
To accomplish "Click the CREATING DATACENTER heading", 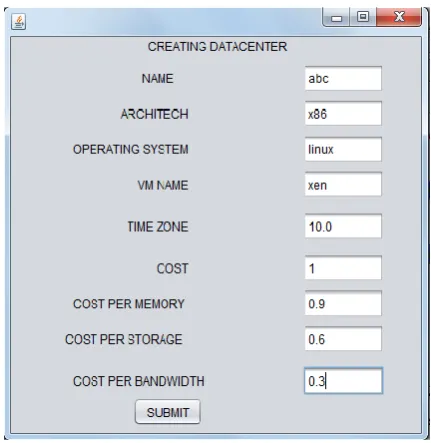I will [x=217, y=47].
